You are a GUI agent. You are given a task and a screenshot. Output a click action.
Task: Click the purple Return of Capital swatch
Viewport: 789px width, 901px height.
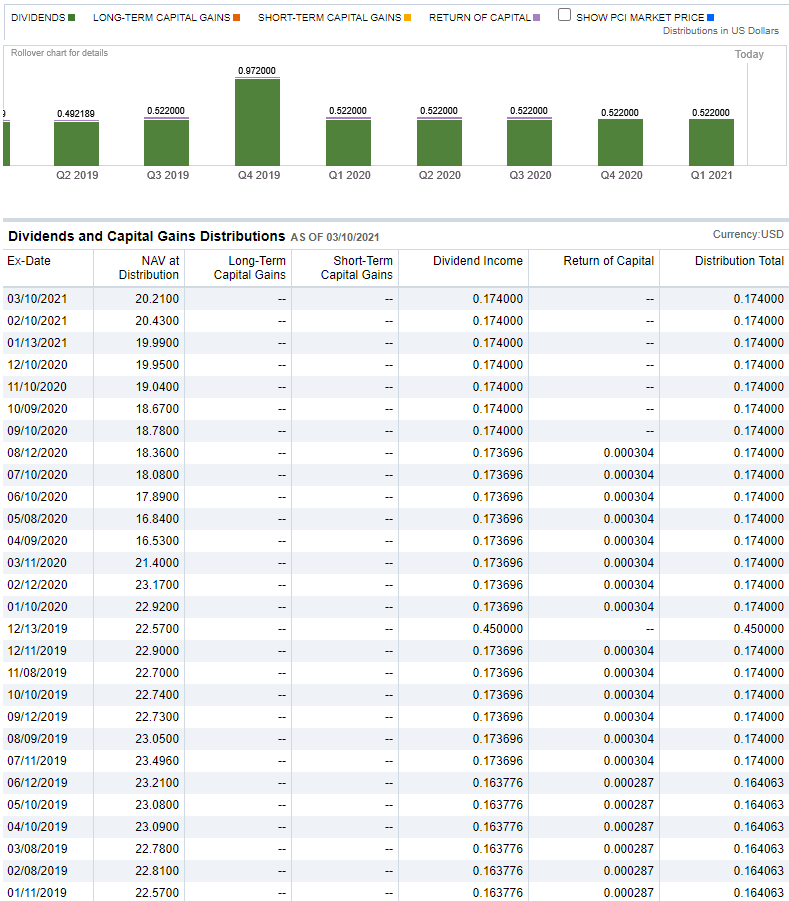point(537,18)
